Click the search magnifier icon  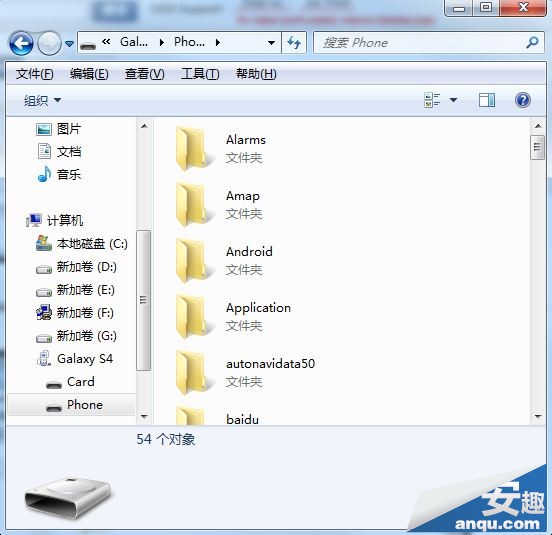pyautogui.click(x=532, y=43)
